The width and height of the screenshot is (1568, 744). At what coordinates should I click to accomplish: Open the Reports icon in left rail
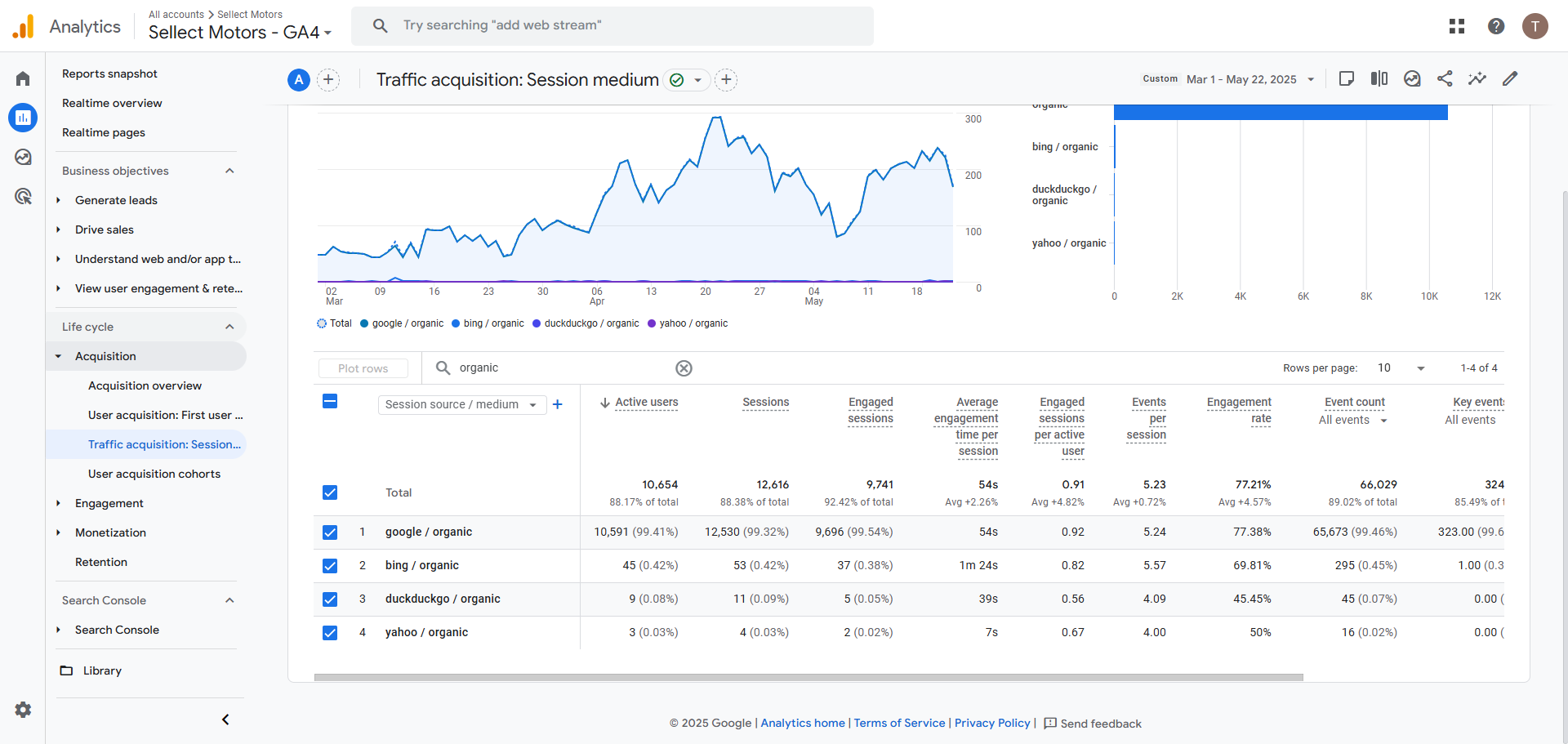click(23, 118)
